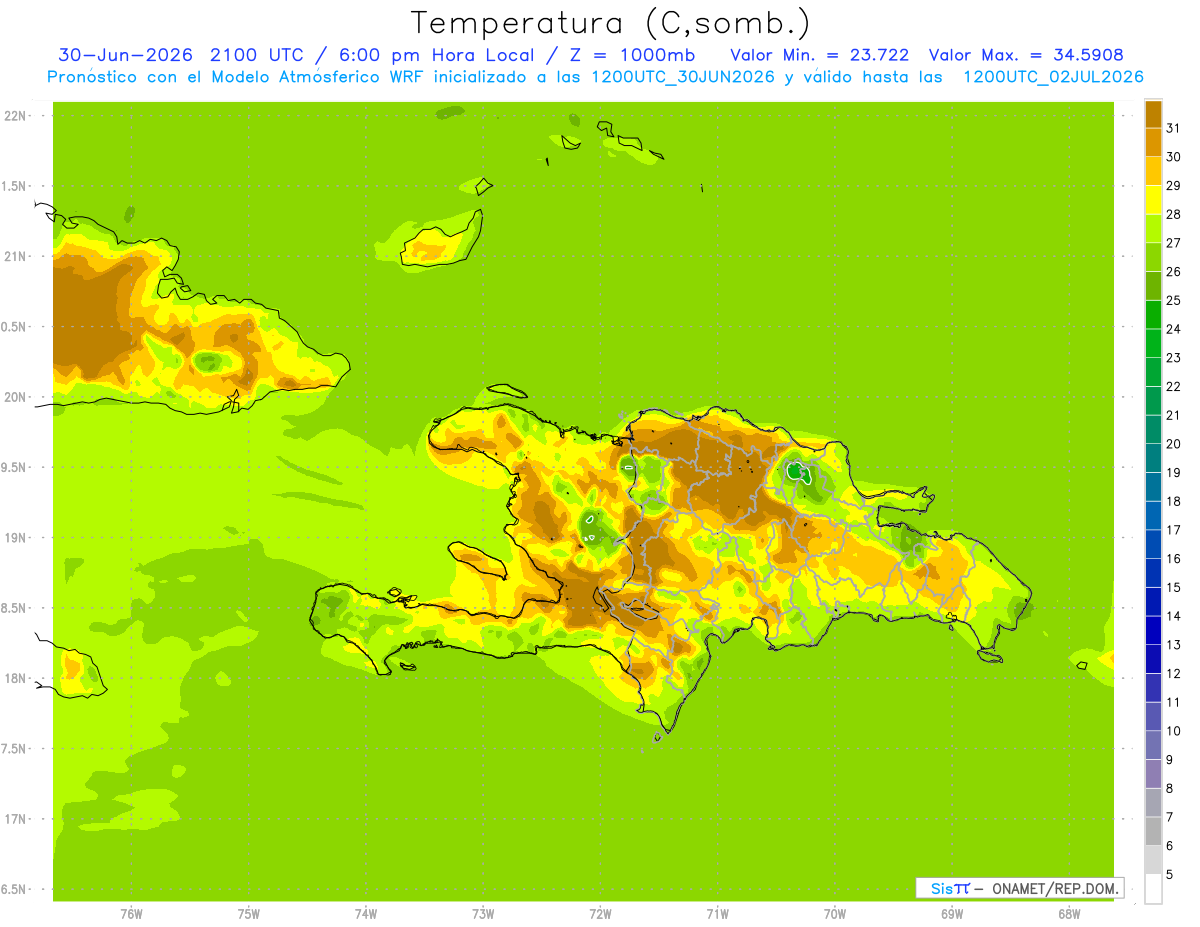Click the 76W longitude axis label

tap(131, 914)
